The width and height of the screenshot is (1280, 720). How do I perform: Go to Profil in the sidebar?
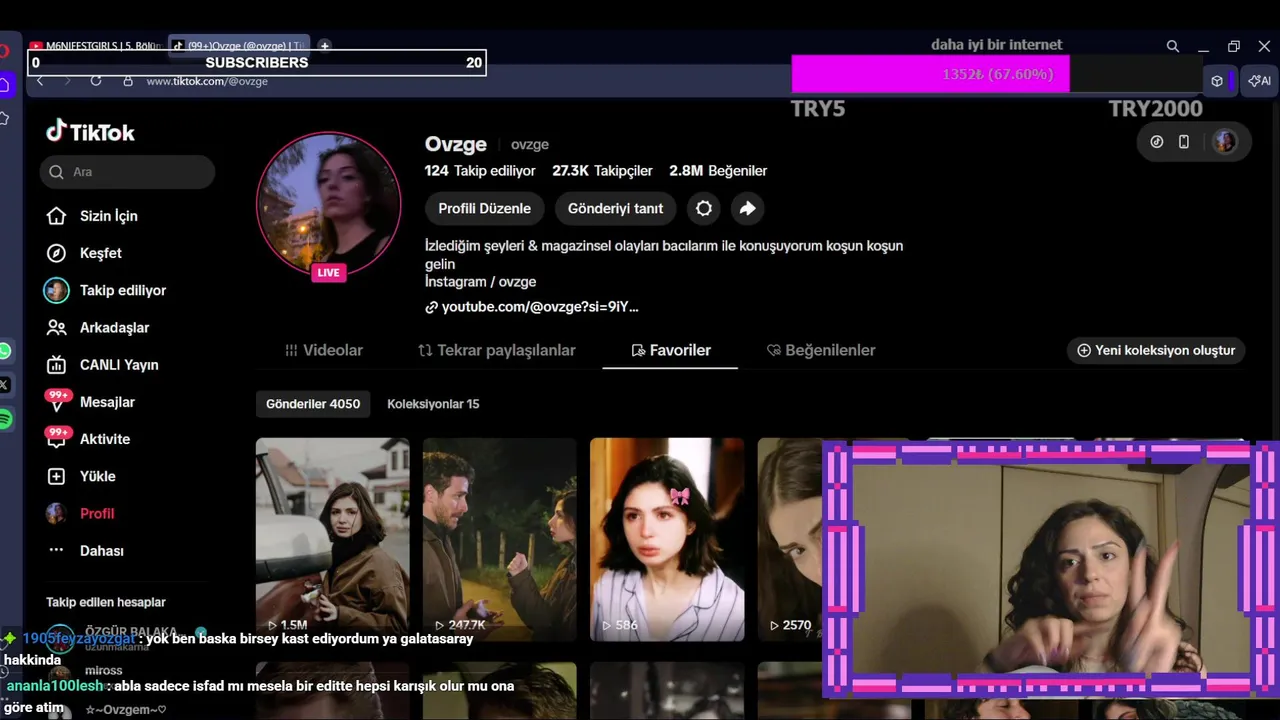(x=97, y=513)
